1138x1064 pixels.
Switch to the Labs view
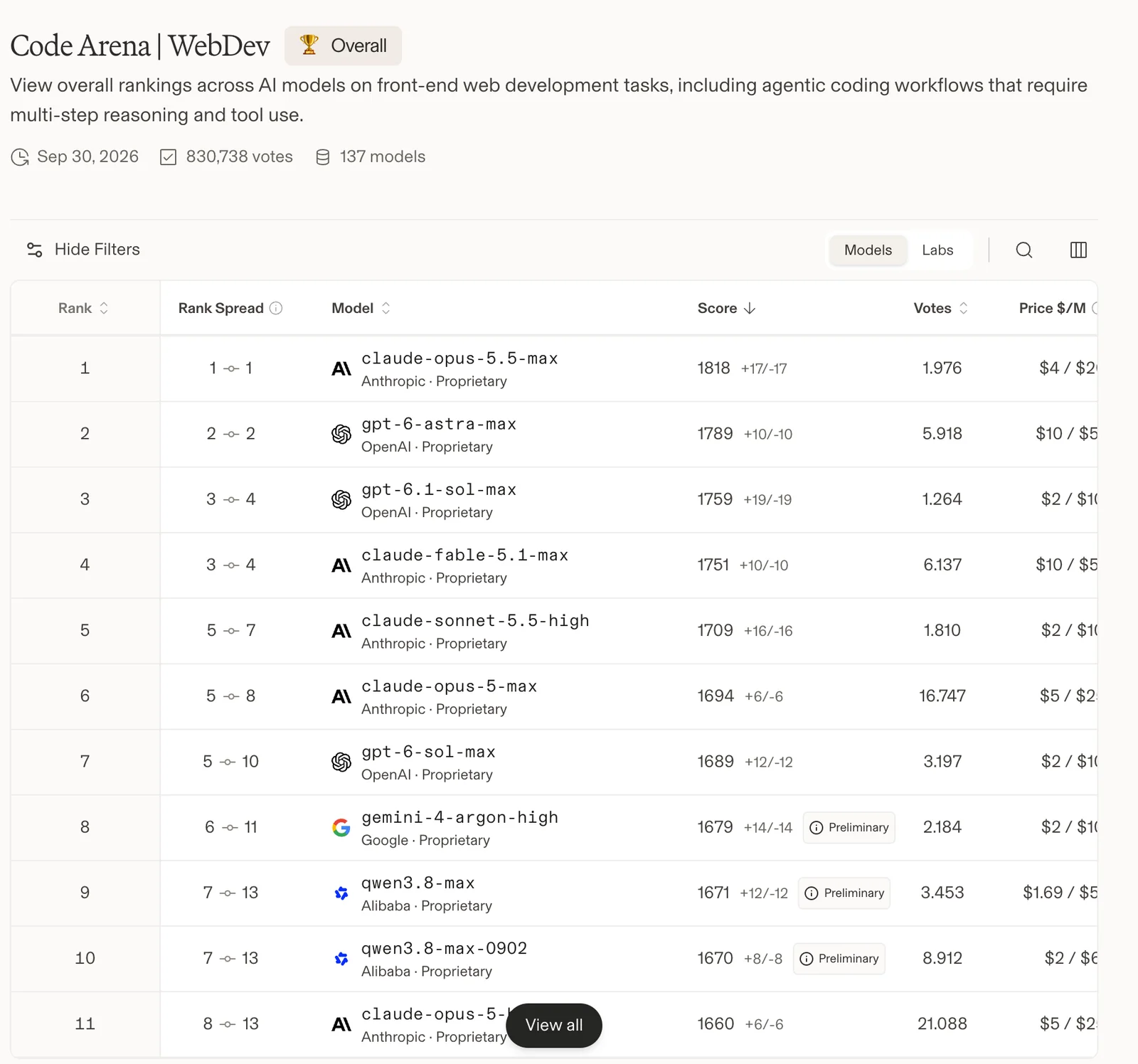[x=937, y=250]
